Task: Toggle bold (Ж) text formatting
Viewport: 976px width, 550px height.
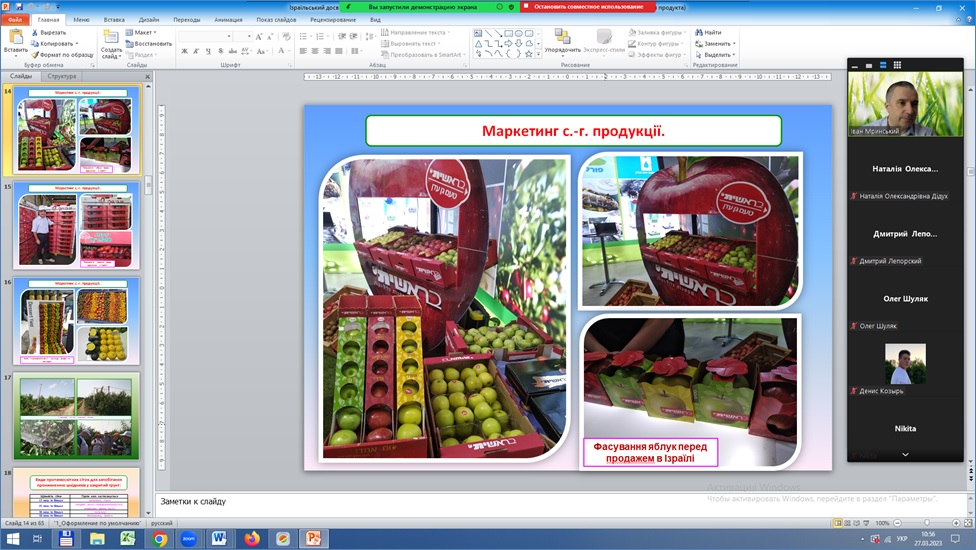Action: tap(184, 51)
